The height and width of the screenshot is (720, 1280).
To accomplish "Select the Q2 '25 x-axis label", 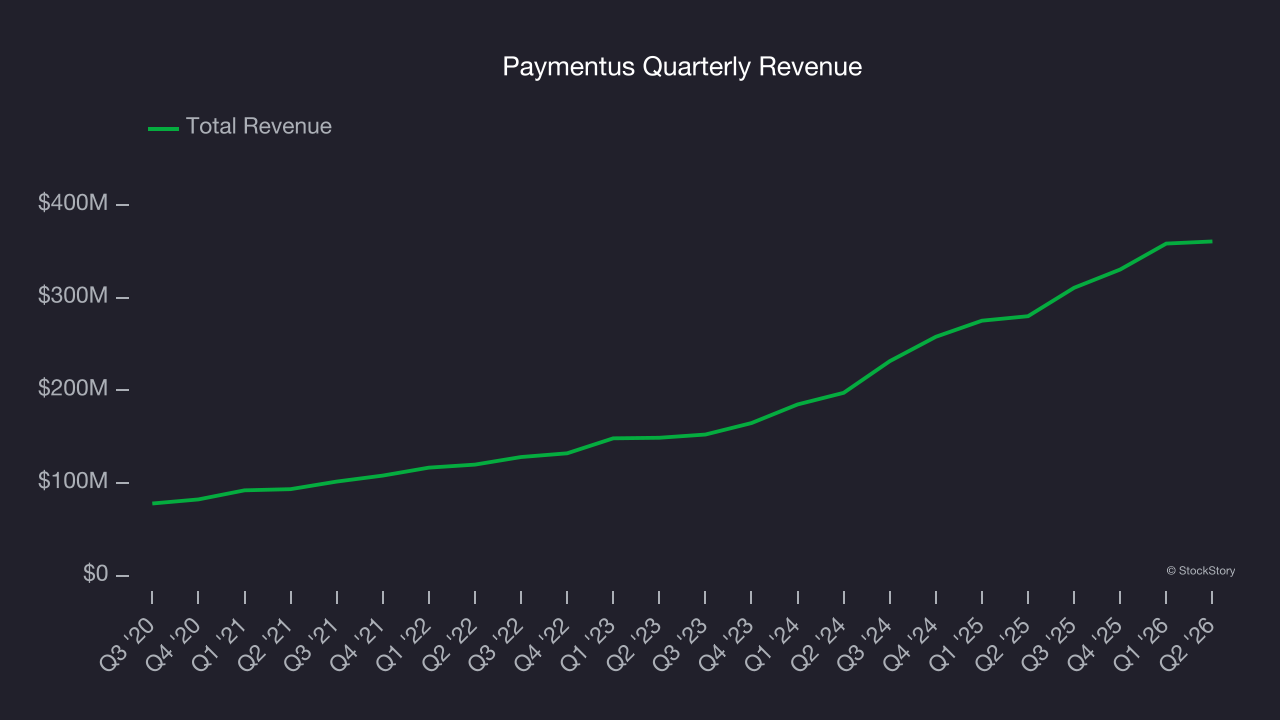I will [1002, 642].
